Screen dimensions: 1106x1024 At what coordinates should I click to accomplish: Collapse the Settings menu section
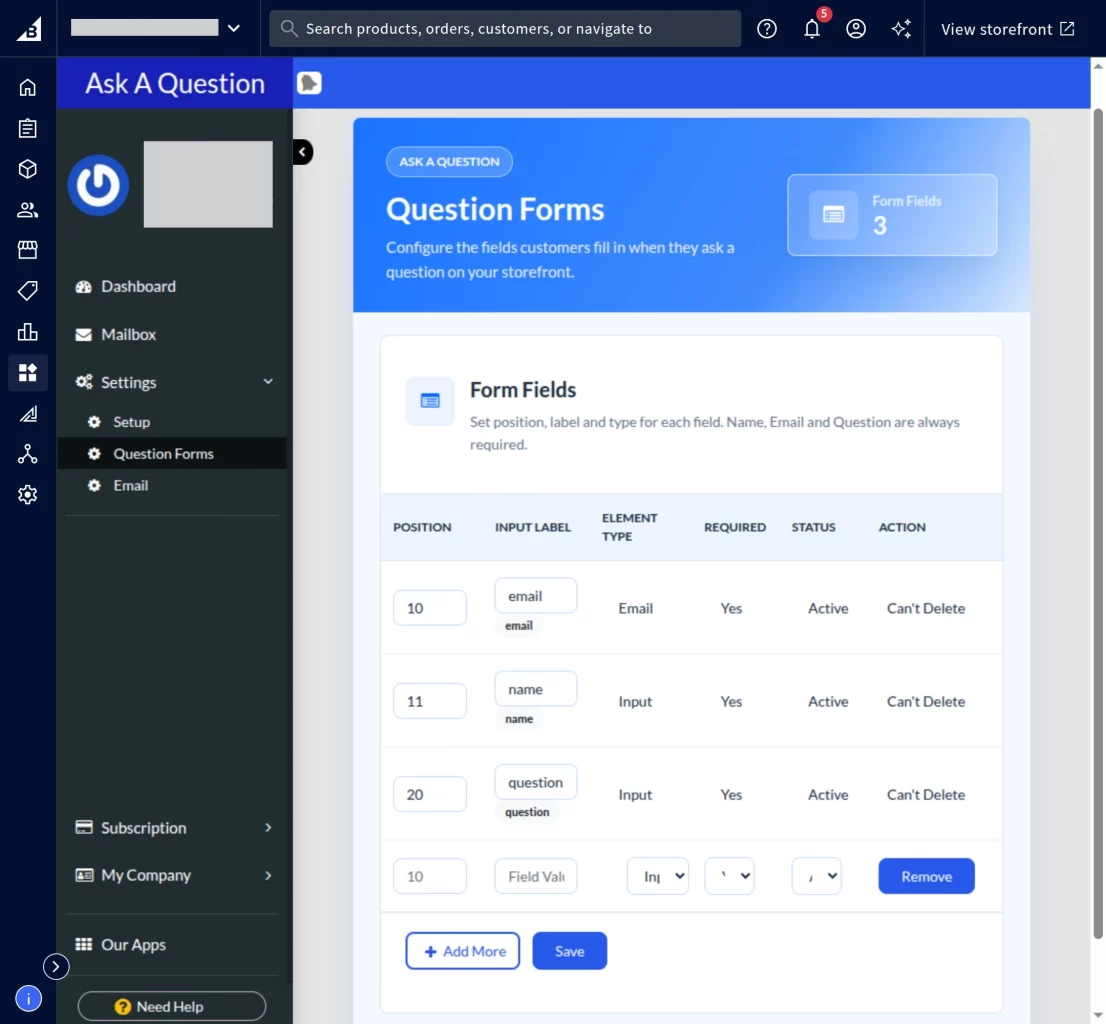pyautogui.click(x=268, y=382)
